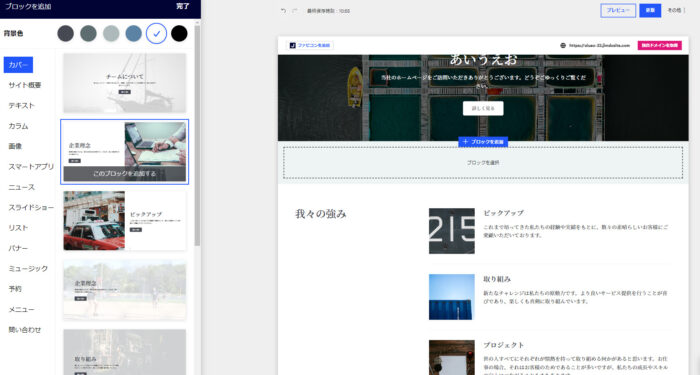Click the pink custom domain button
700x375 pixels.
point(659,46)
